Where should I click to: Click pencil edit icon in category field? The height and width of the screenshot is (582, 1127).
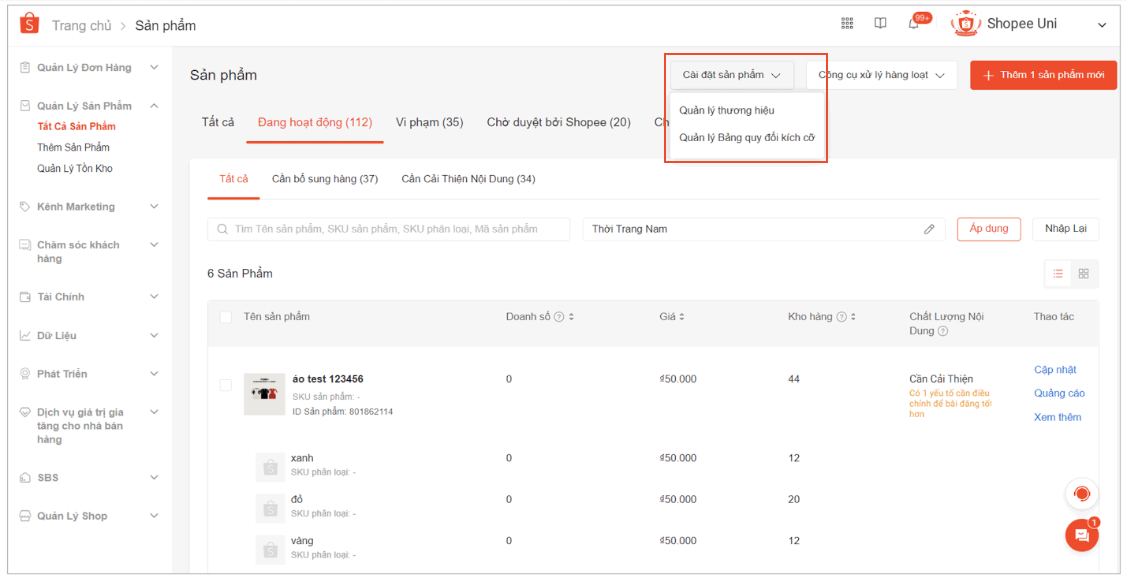coord(929,229)
